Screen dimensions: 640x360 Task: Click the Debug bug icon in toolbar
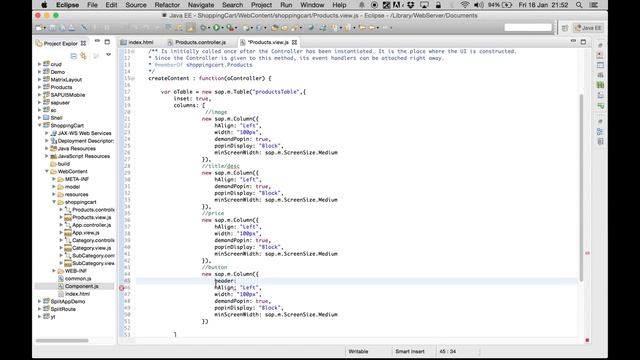(x=203, y=28)
